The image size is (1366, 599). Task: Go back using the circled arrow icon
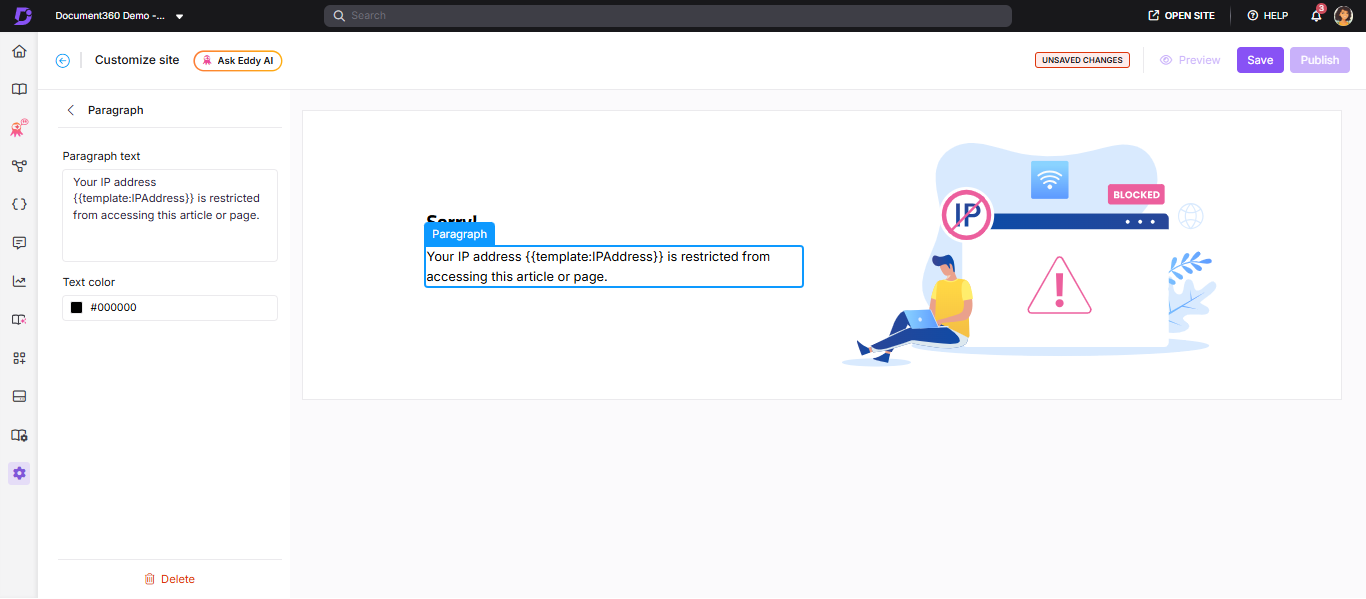(63, 60)
